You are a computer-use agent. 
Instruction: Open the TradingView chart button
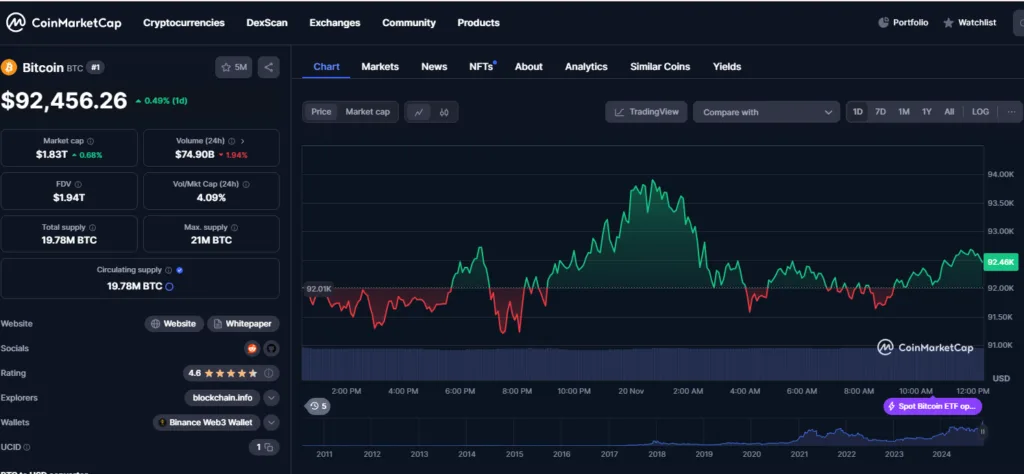(647, 112)
